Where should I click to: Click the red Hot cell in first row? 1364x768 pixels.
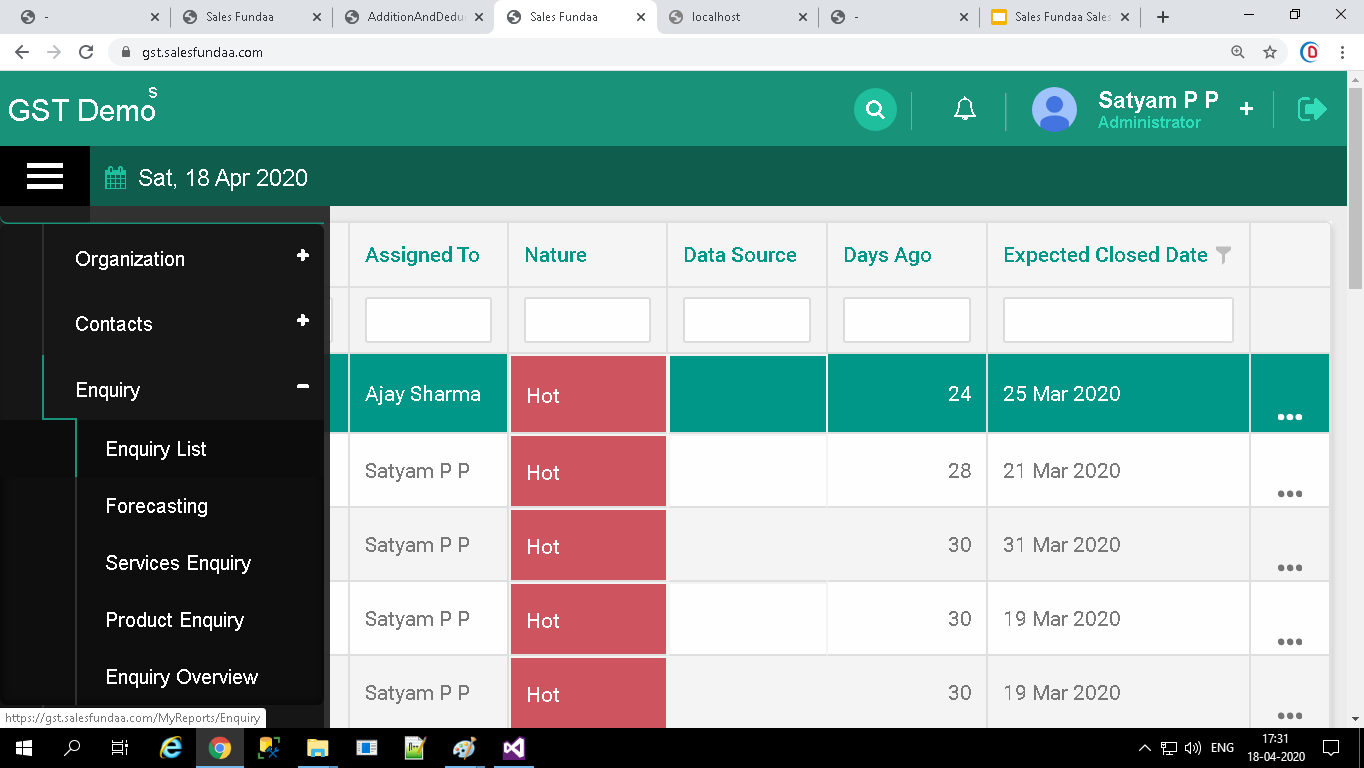point(588,395)
